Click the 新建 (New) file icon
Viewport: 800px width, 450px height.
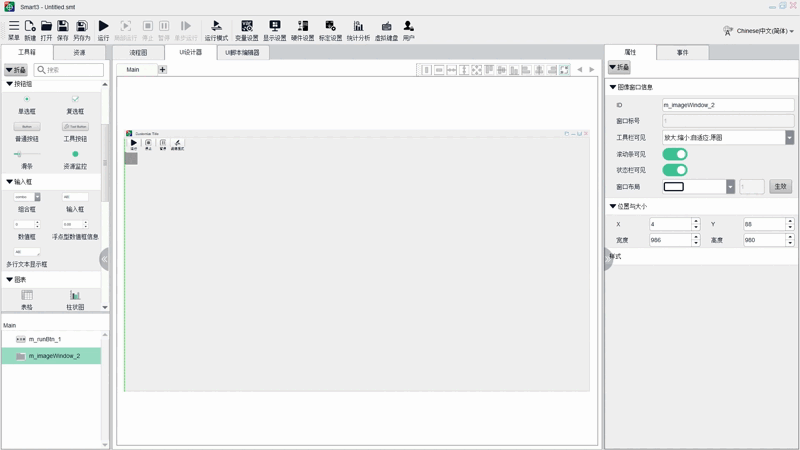[30, 26]
